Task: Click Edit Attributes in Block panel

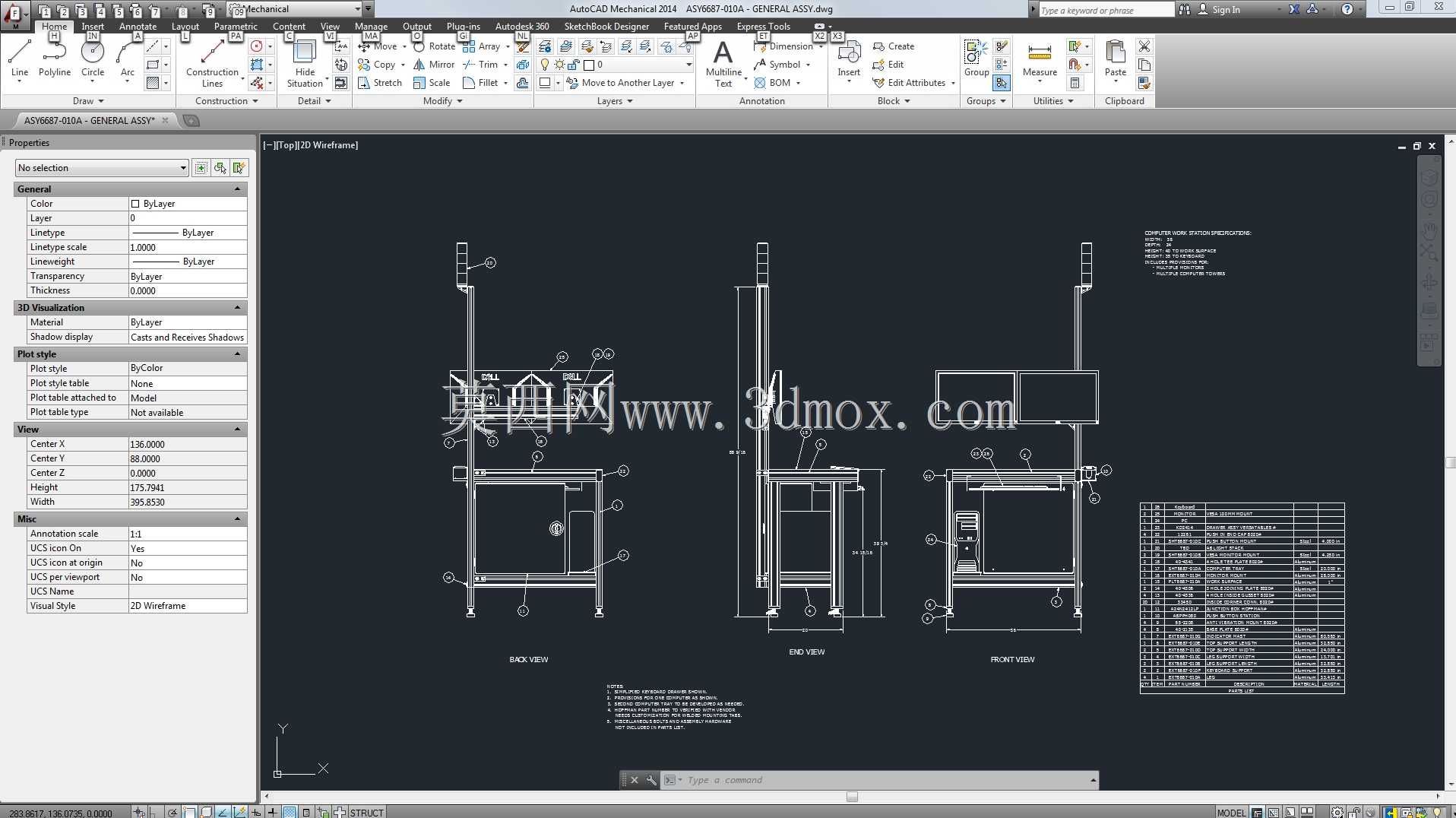Action: tap(909, 83)
